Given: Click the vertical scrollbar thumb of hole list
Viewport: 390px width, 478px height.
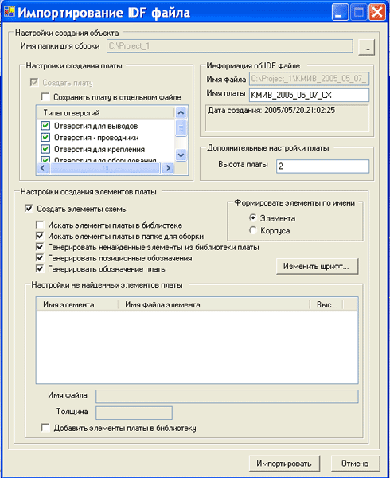Looking at the screenshot, I should 181,128.
